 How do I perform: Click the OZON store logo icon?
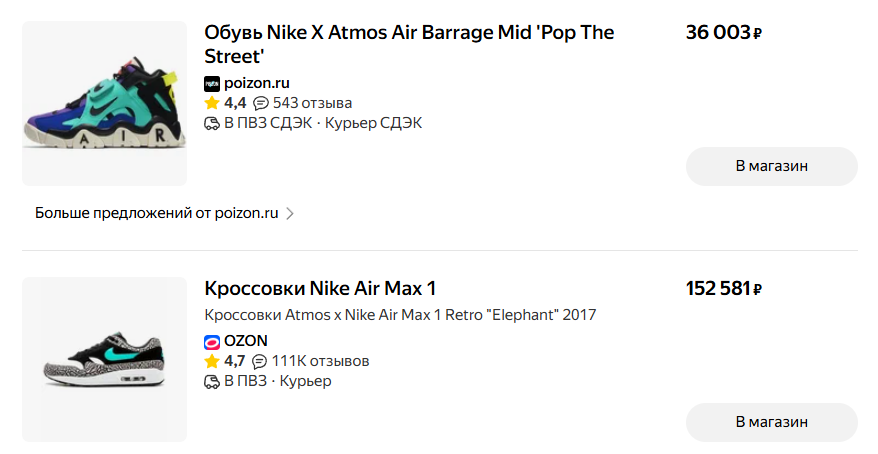pyautogui.click(x=212, y=341)
